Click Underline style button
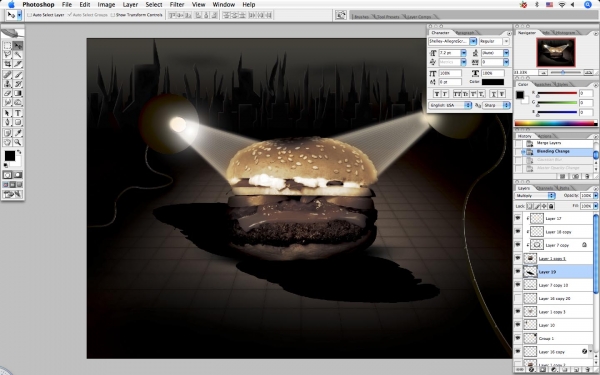Screen dimensions: 600x375 493,94
